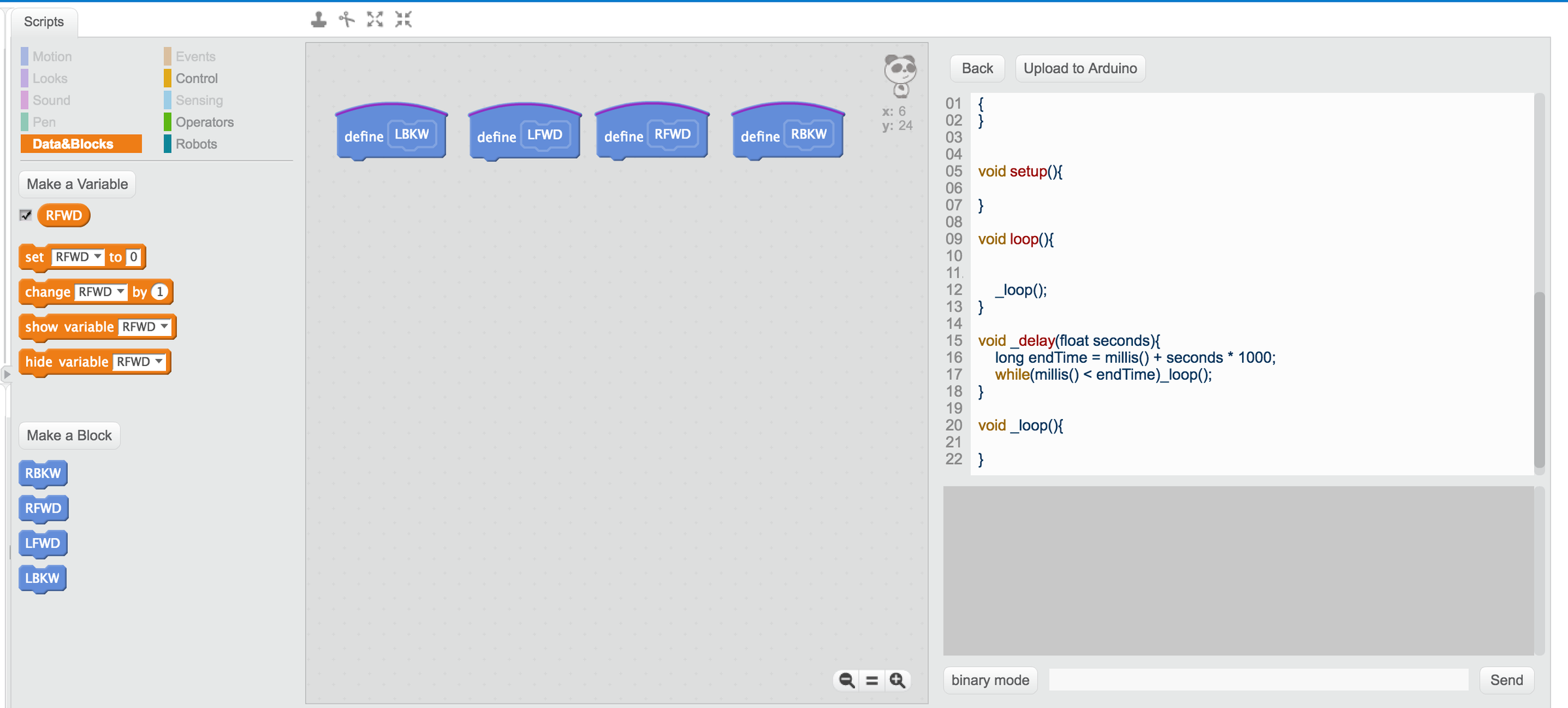The width and height of the screenshot is (1568, 708).
Task: Select the scissors delete tool
Action: pyautogui.click(x=346, y=19)
